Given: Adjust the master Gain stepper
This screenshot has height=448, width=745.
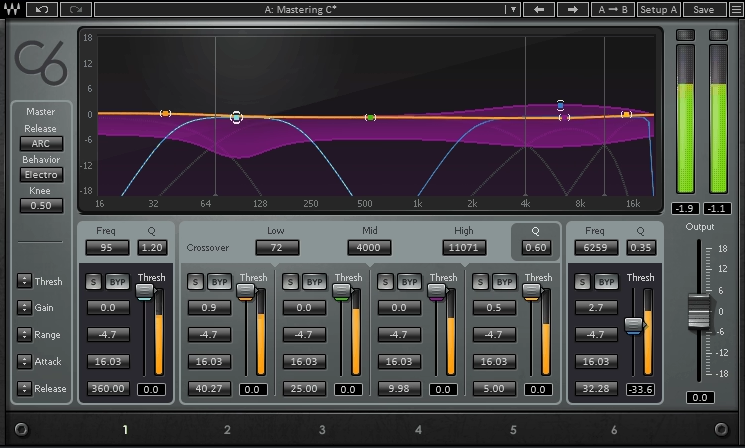Looking at the screenshot, I should point(24,307).
